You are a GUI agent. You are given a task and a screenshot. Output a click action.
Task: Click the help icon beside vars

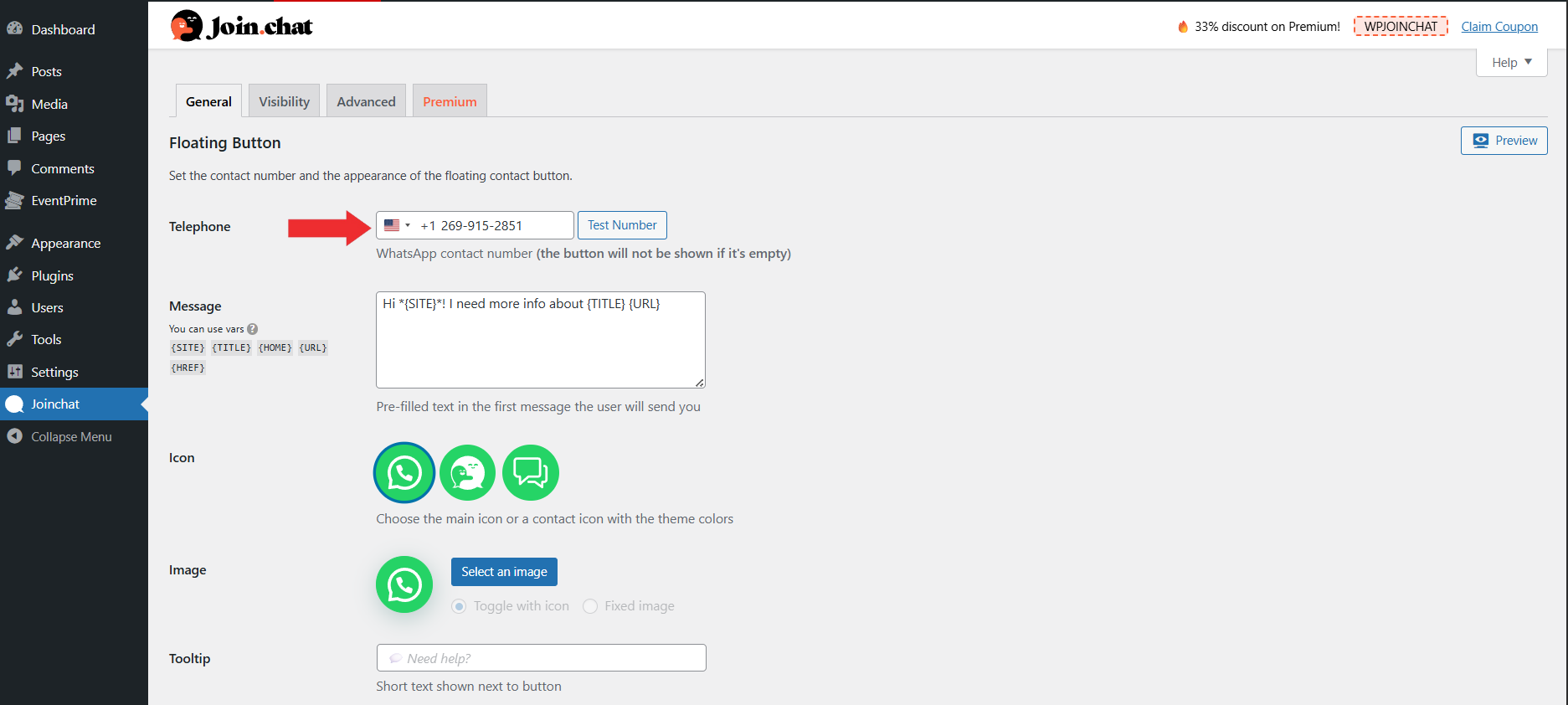[253, 329]
